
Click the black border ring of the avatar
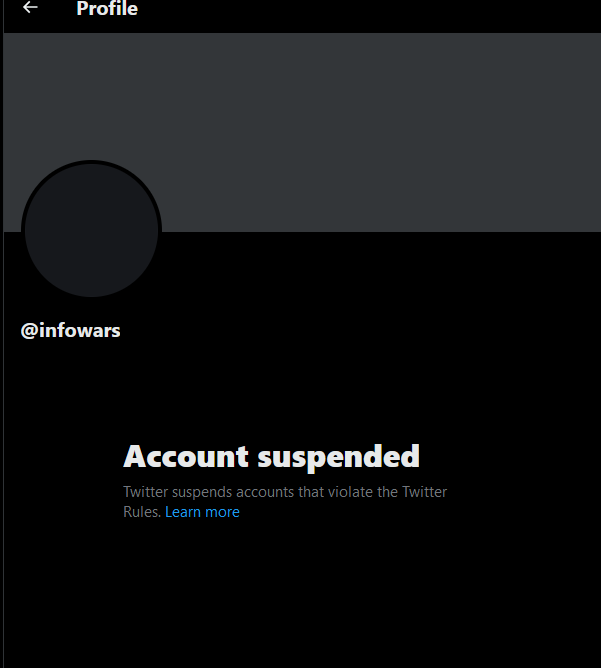(x=91, y=162)
